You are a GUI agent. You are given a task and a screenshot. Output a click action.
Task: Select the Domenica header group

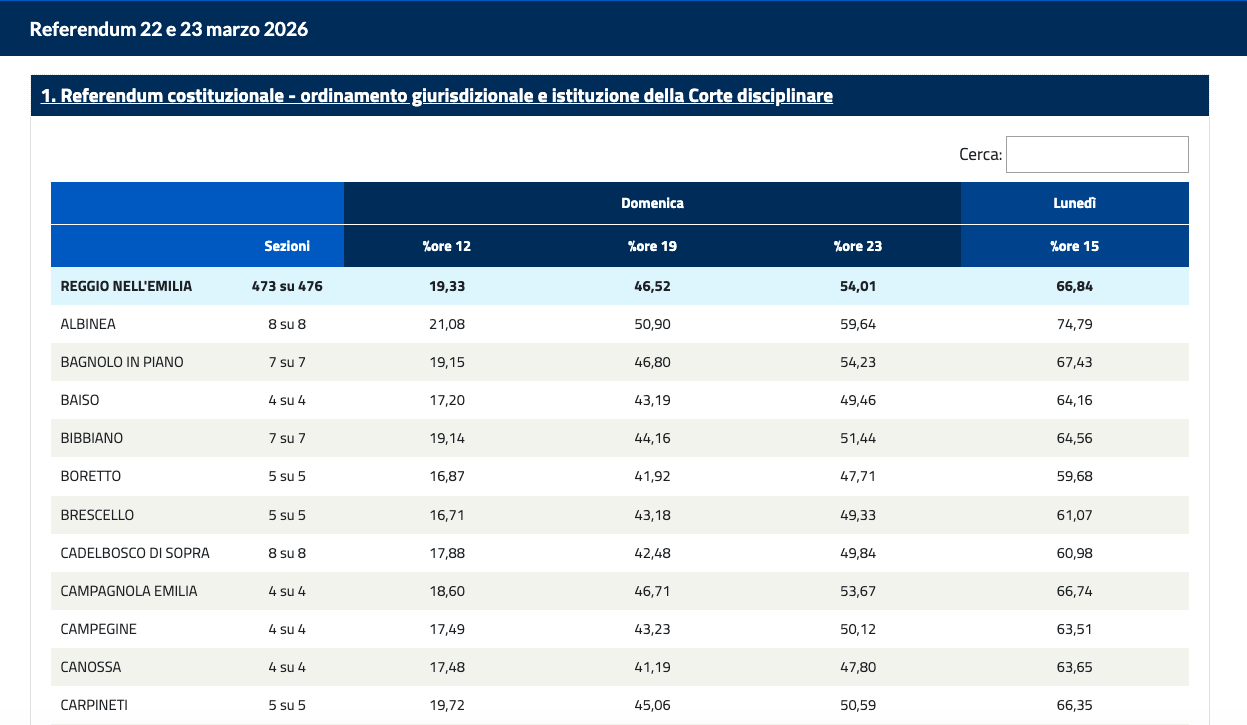pyautogui.click(x=652, y=203)
